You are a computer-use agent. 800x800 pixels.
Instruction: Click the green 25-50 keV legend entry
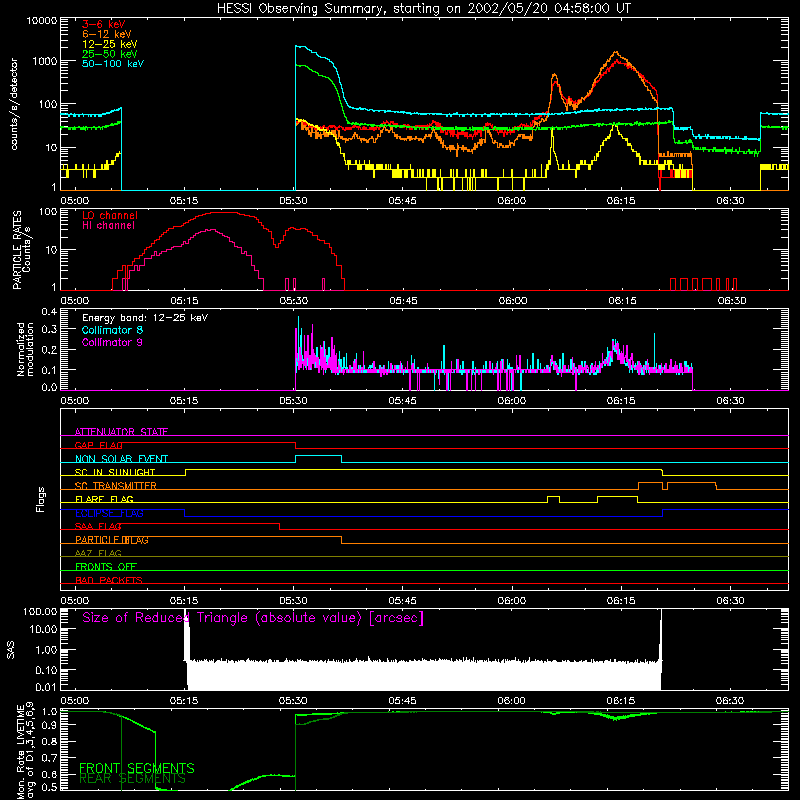(109, 54)
